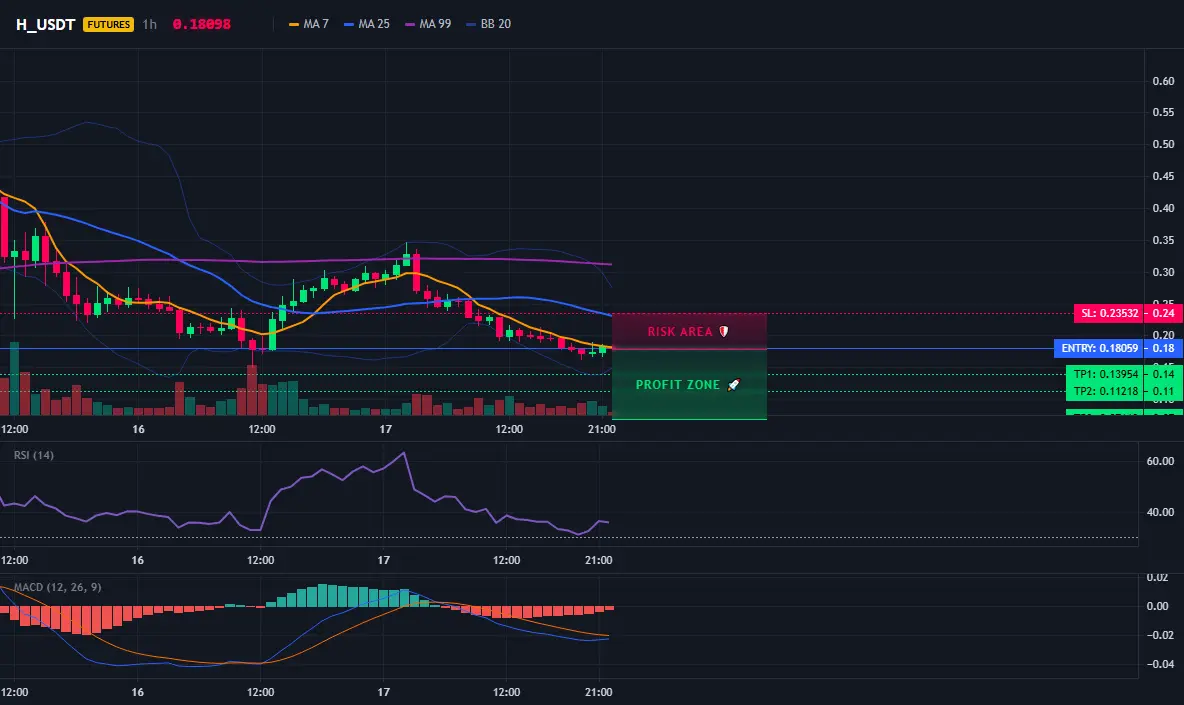Click the H_USDT symbol name
This screenshot has height=705, width=1184.
click(x=45, y=24)
